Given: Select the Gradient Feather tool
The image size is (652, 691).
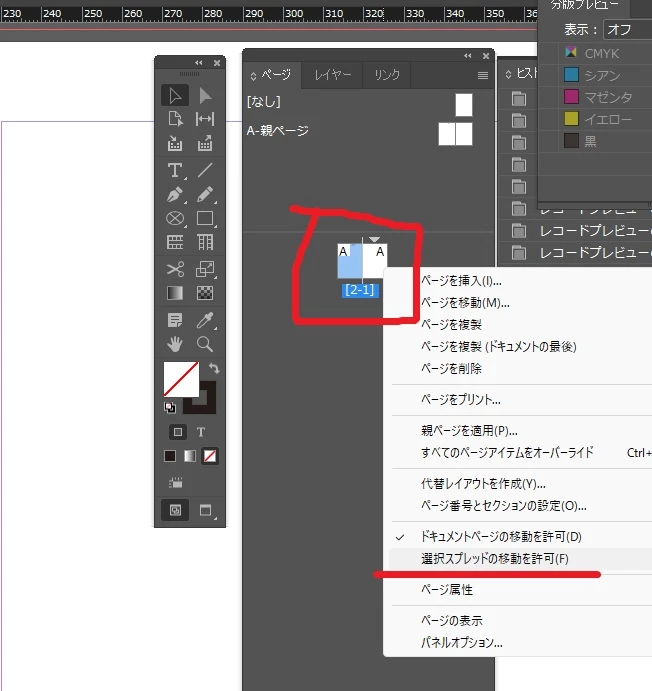Looking at the screenshot, I should click(x=205, y=293).
